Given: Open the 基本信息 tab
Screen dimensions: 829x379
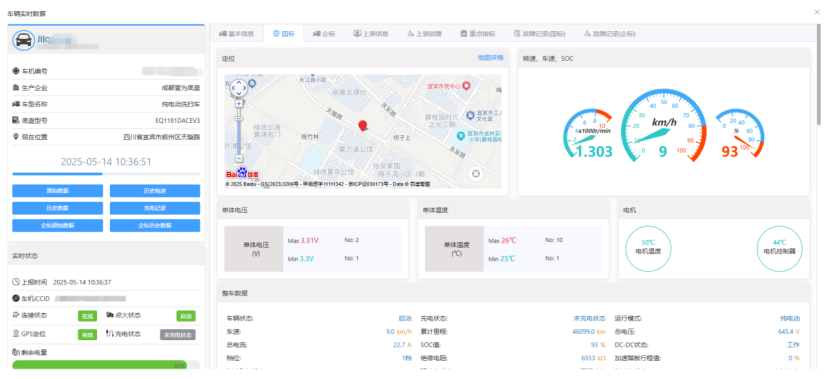Looking at the screenshot, I should coord(236,34).
